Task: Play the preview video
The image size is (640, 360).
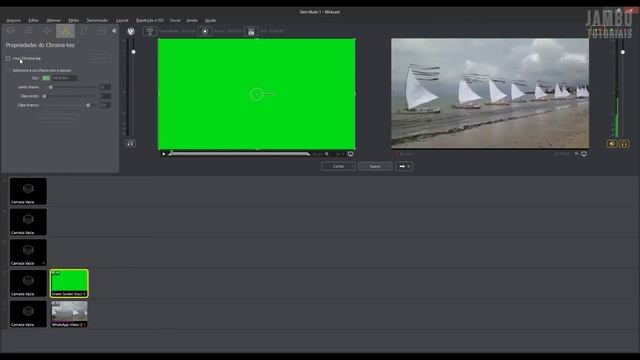Action: tap(164, 154)
